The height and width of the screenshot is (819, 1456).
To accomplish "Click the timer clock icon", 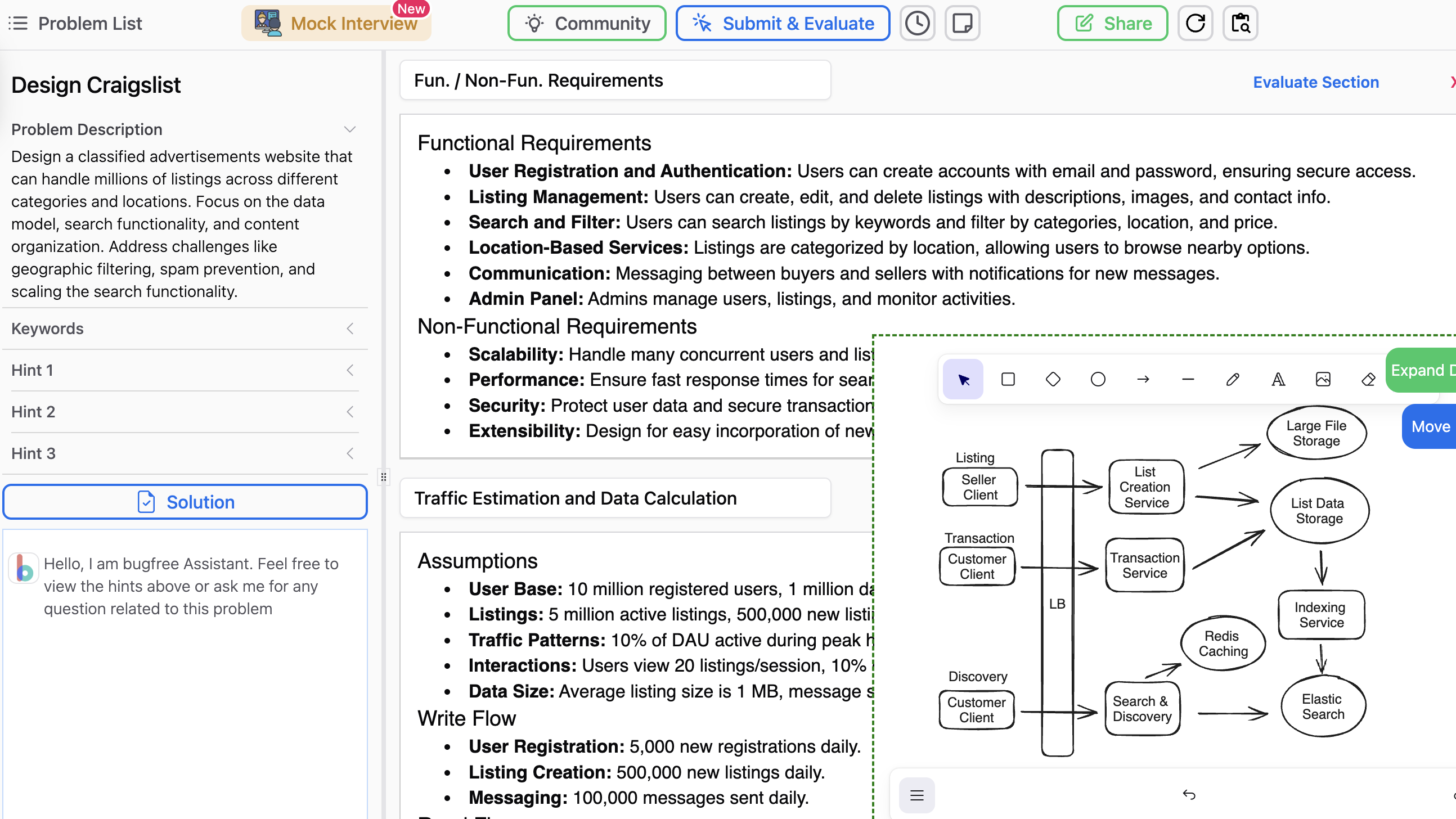I will (x=917, y=23).
